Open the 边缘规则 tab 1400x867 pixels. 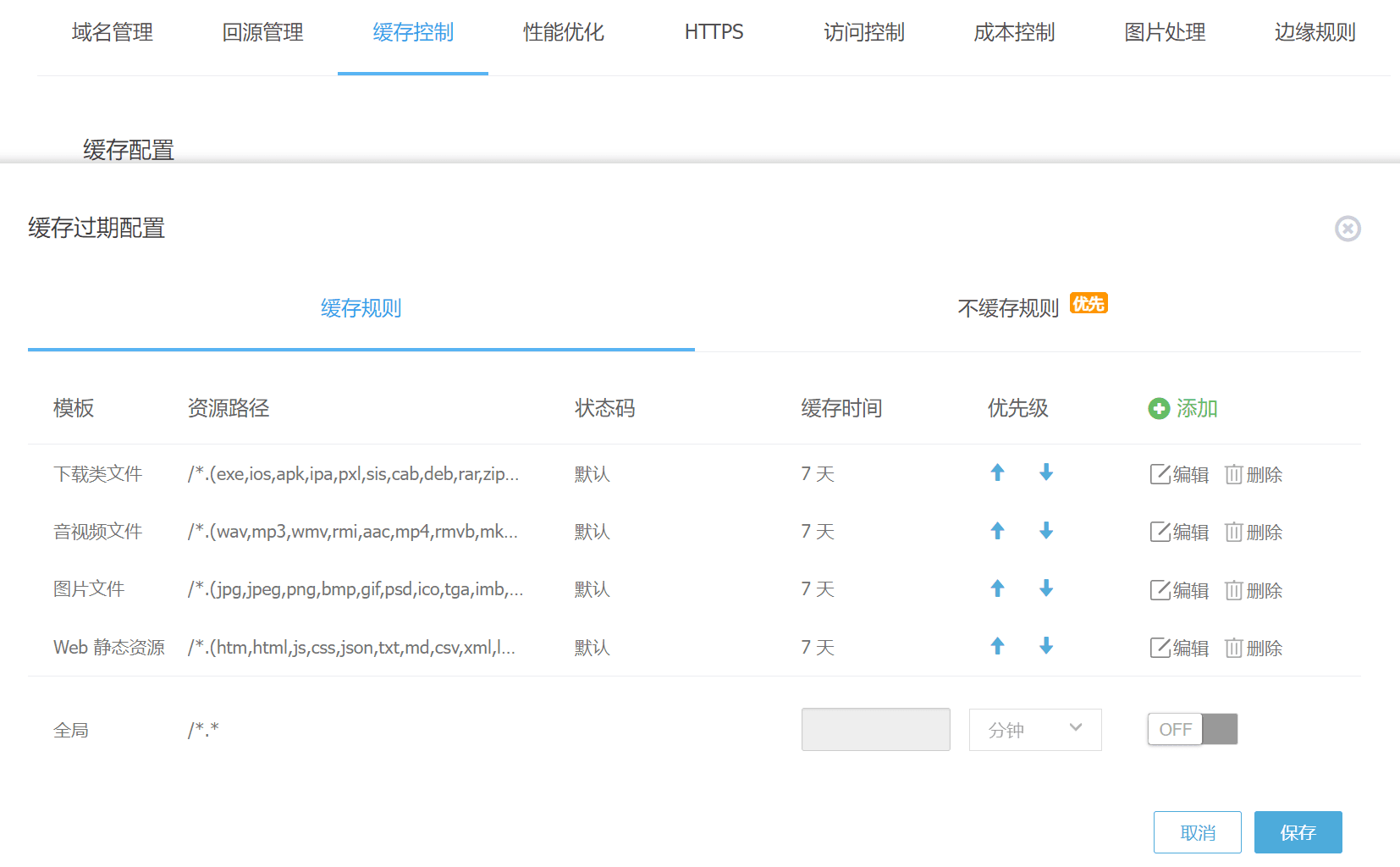coord(1315,32)
